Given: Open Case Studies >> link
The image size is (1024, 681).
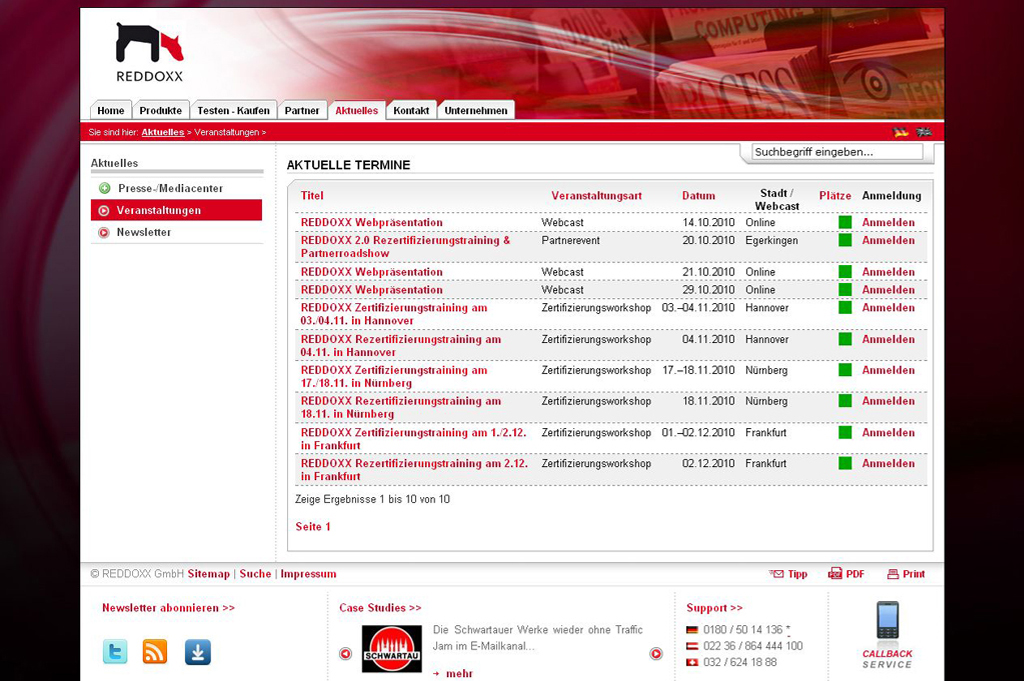Looking at the screenshot, I should pyautogui.click(x=380, y=607).
